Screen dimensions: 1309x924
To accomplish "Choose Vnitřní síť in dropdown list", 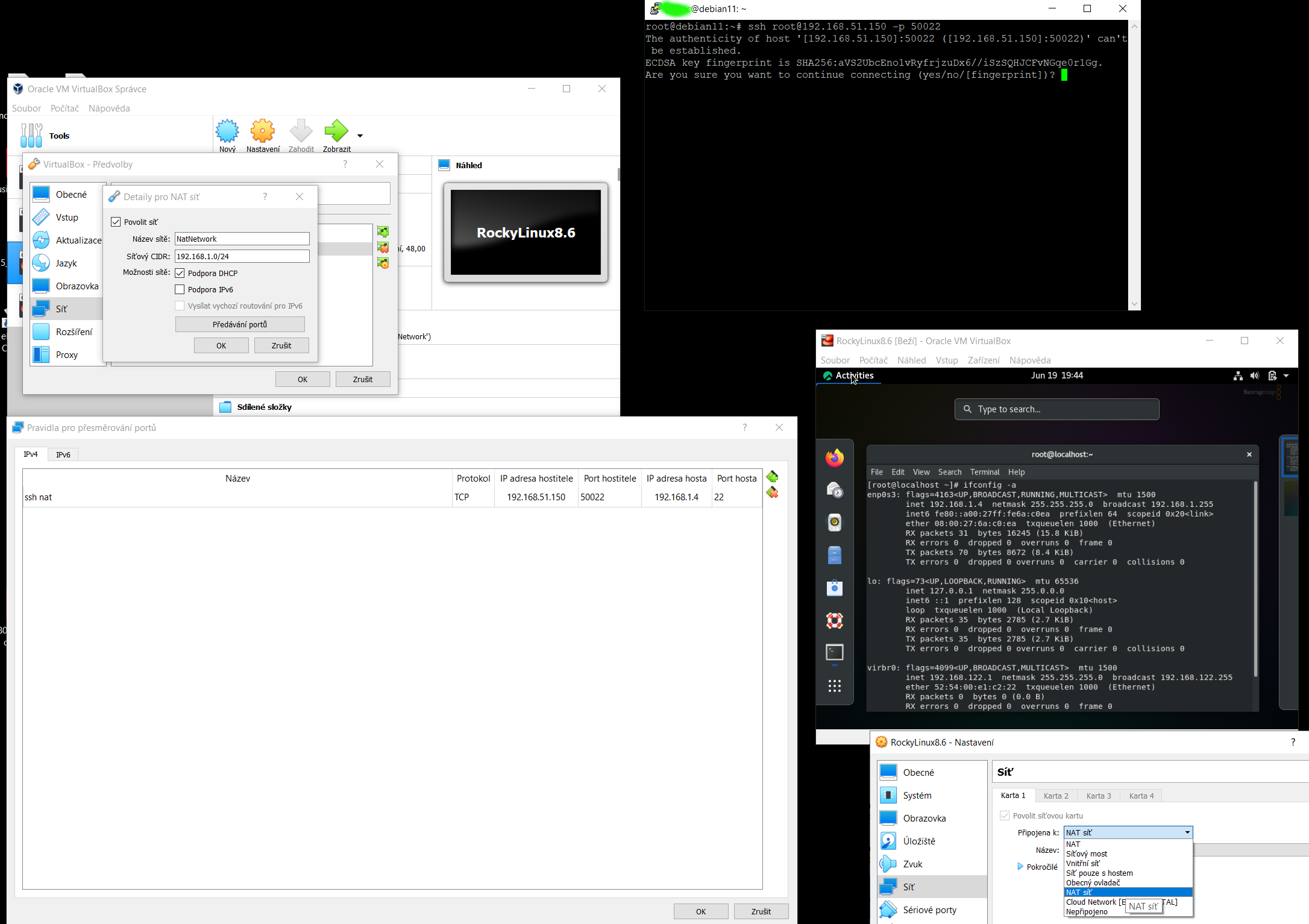I will pyautogui.click(x=1128, y=863).
